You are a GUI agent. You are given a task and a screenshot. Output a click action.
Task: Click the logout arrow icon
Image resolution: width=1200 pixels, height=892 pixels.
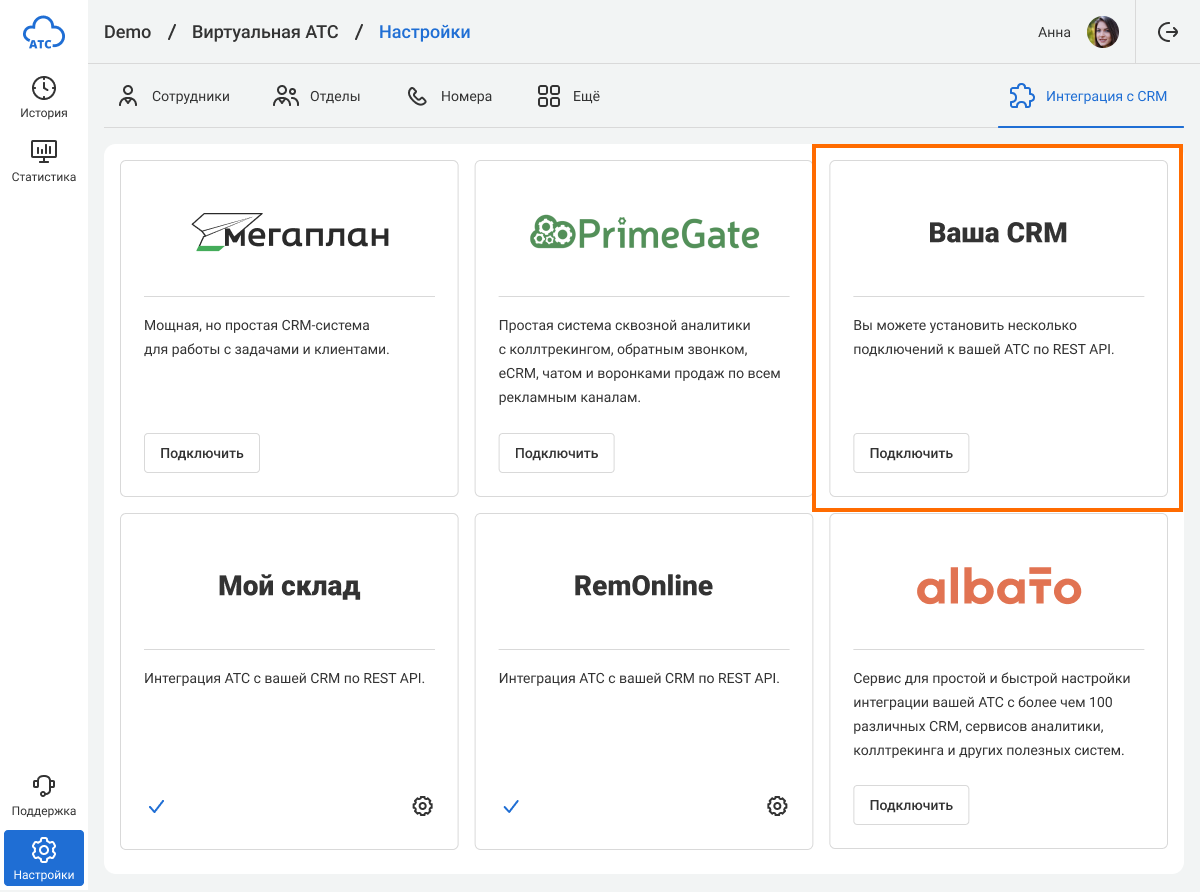click(1167, 32)
